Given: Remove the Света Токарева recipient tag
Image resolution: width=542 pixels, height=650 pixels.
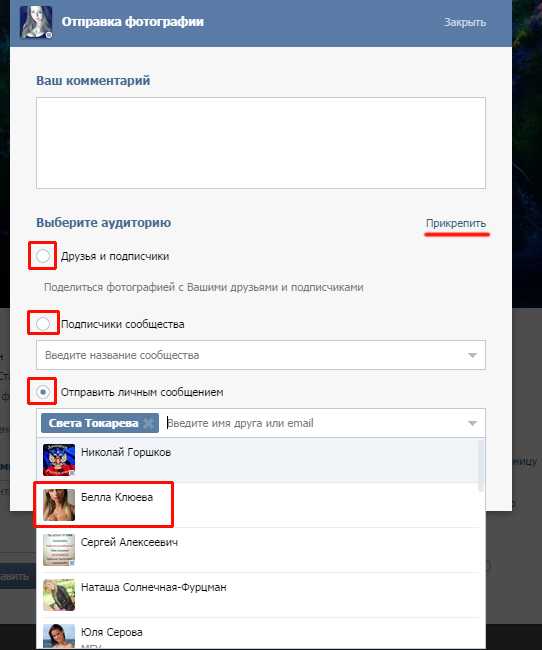Looking at the screenshot, I should (x=148, y=423).
